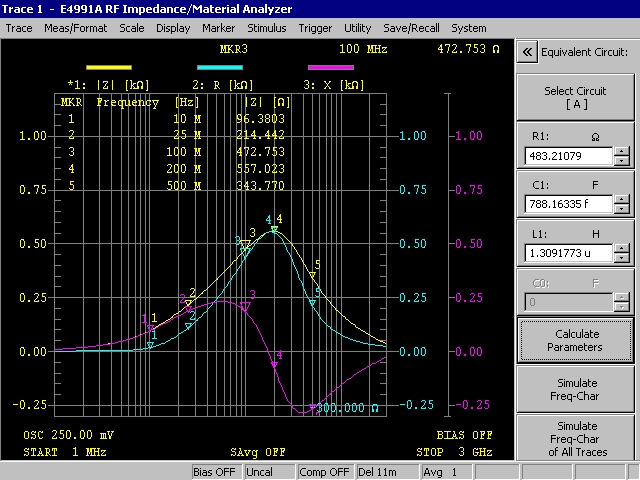Increase R1 with the up stepper arrow

(622, 151)
